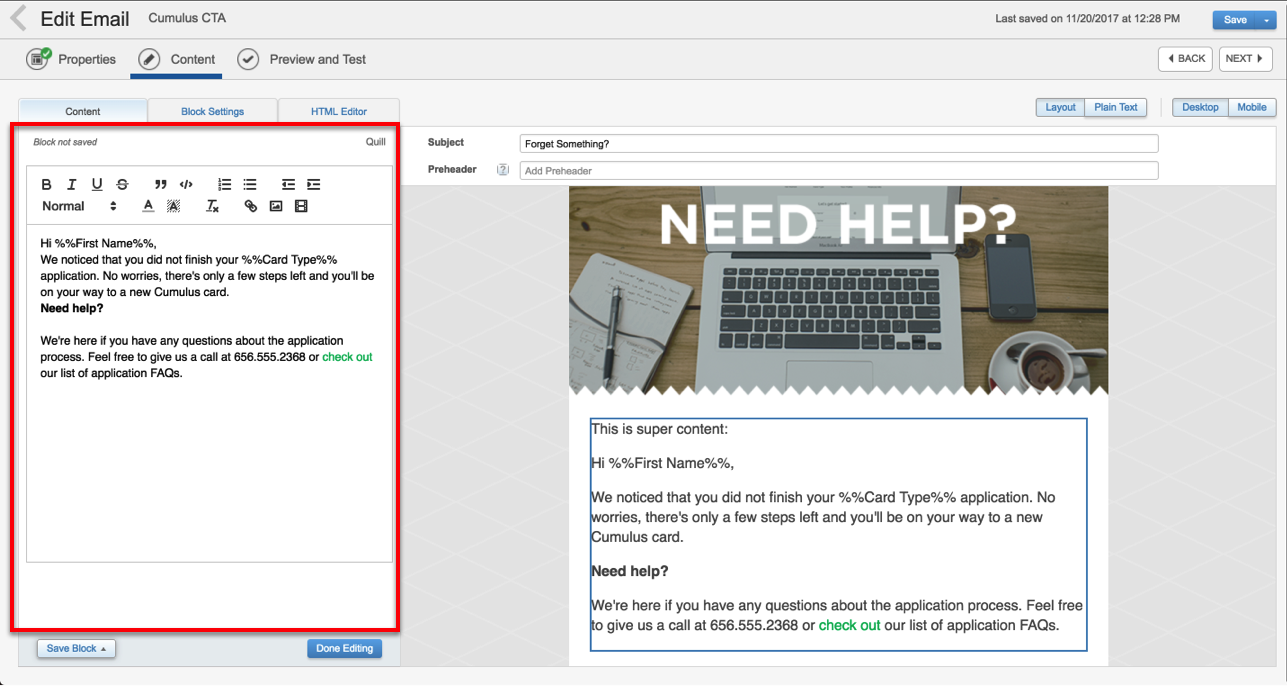Open the Block Settings tab

tap(213, 111)
